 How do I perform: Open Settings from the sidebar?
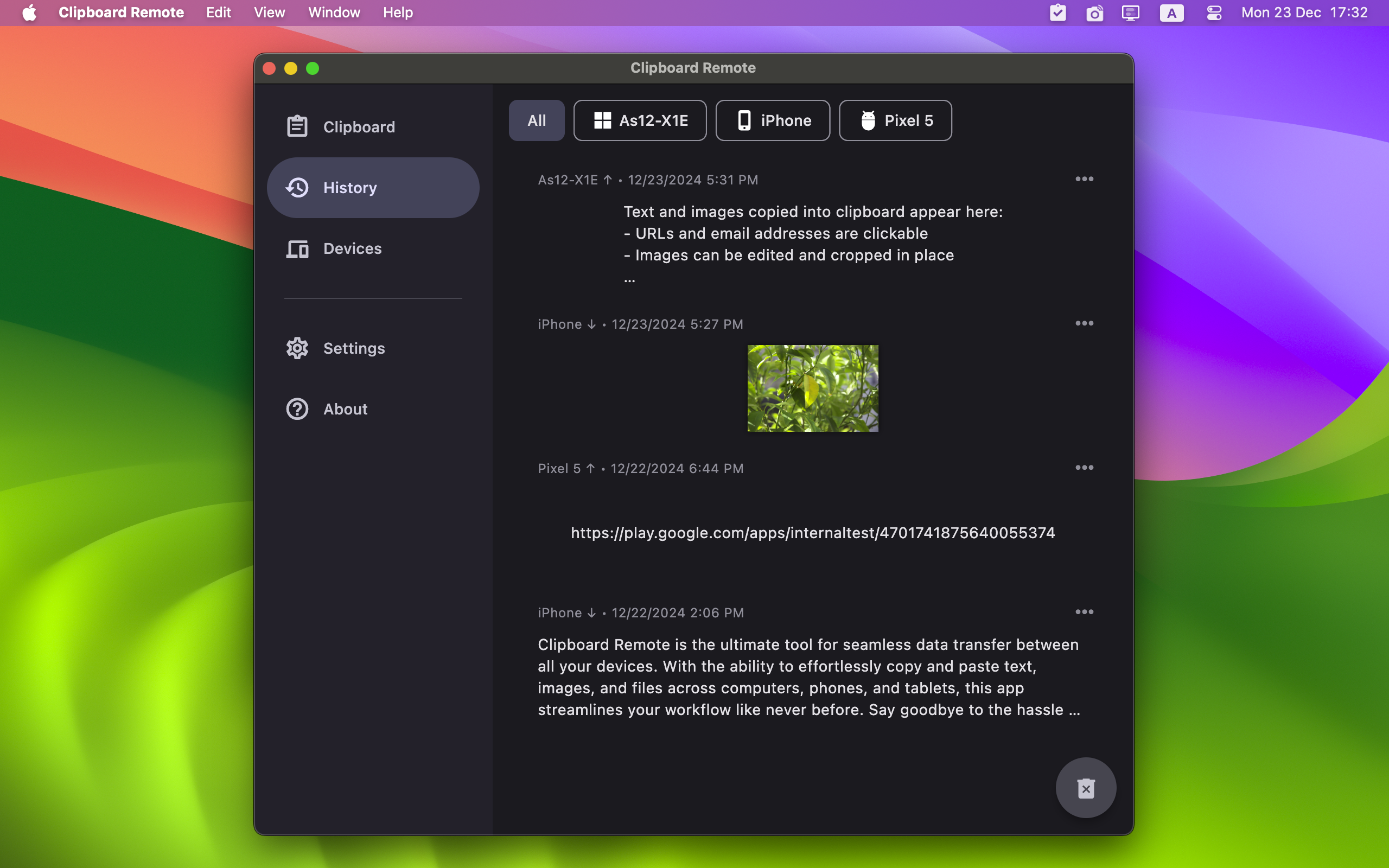pos(373,348)
